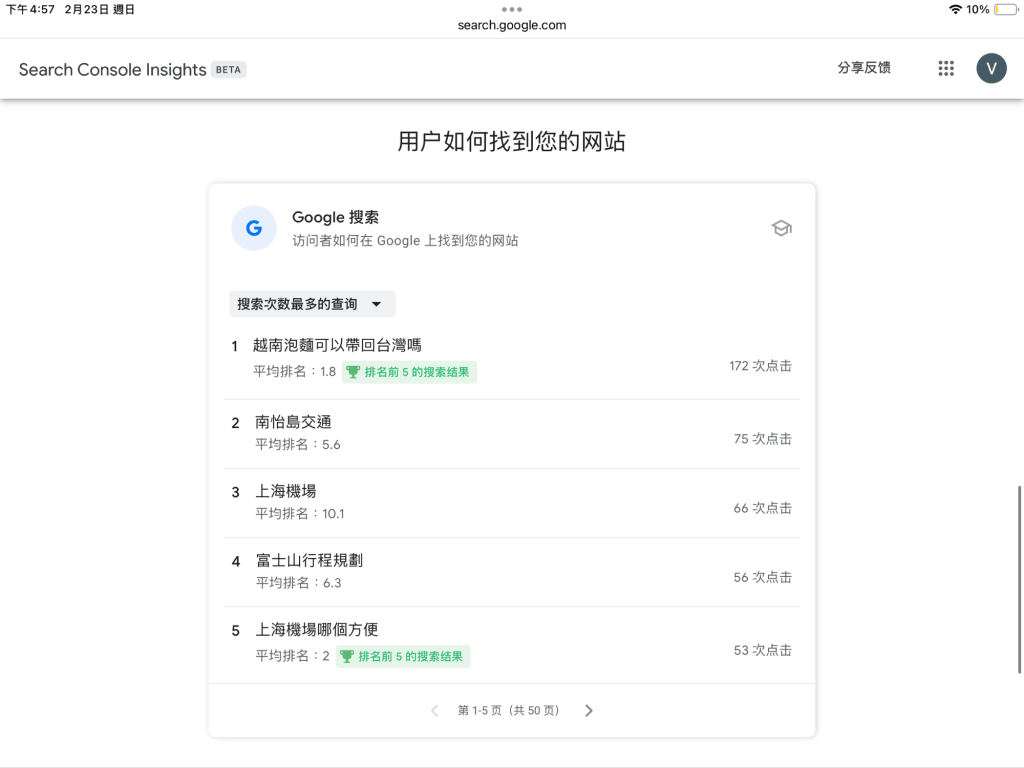
Task: Open the Google apps grid icon
Action: [x=946, y=68]
